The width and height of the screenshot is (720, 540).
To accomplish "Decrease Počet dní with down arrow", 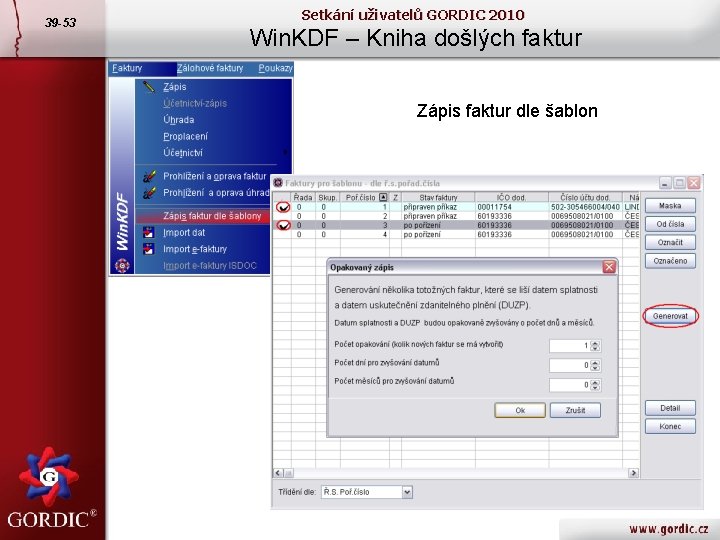I will click(x=595, y=368).
